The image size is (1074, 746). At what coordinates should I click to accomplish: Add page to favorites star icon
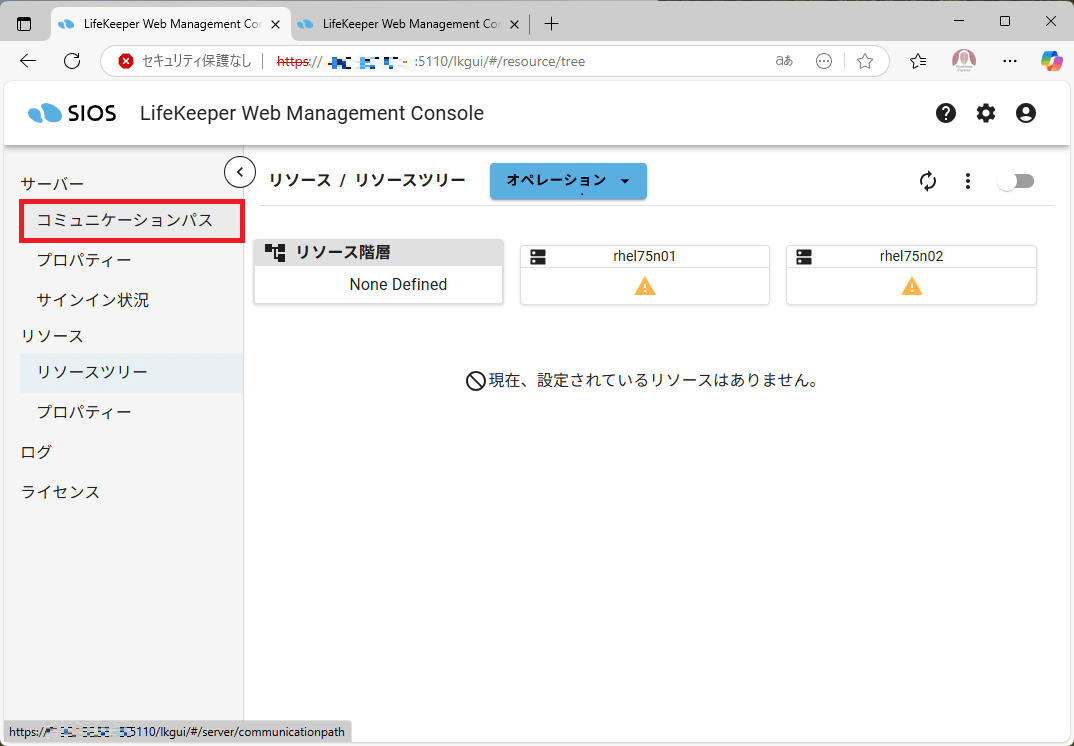click(865, 61)
